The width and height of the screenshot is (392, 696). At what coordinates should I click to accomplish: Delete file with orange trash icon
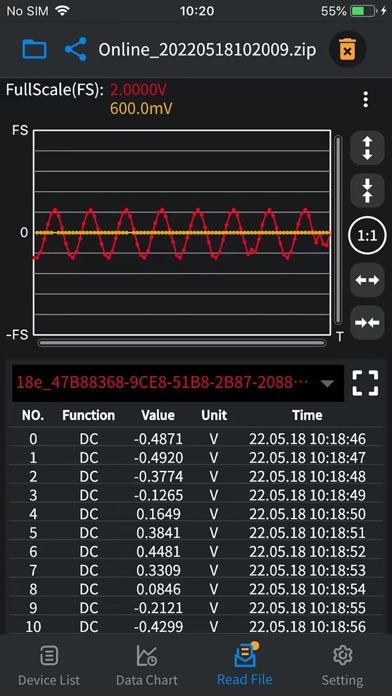[348, 49]
